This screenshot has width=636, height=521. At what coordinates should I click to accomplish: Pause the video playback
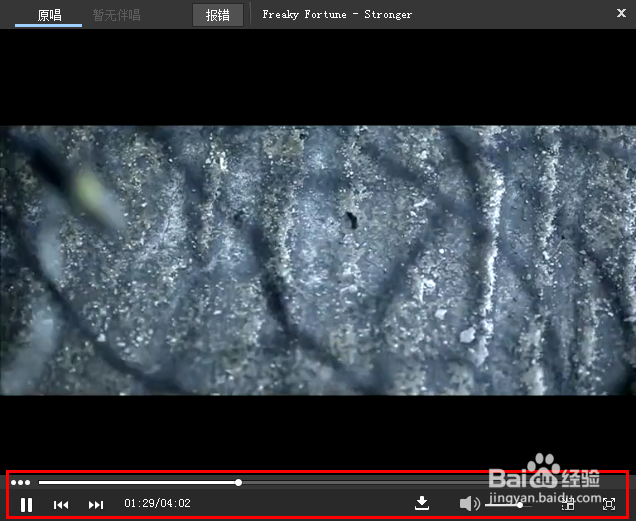click(x=26, y=505)
